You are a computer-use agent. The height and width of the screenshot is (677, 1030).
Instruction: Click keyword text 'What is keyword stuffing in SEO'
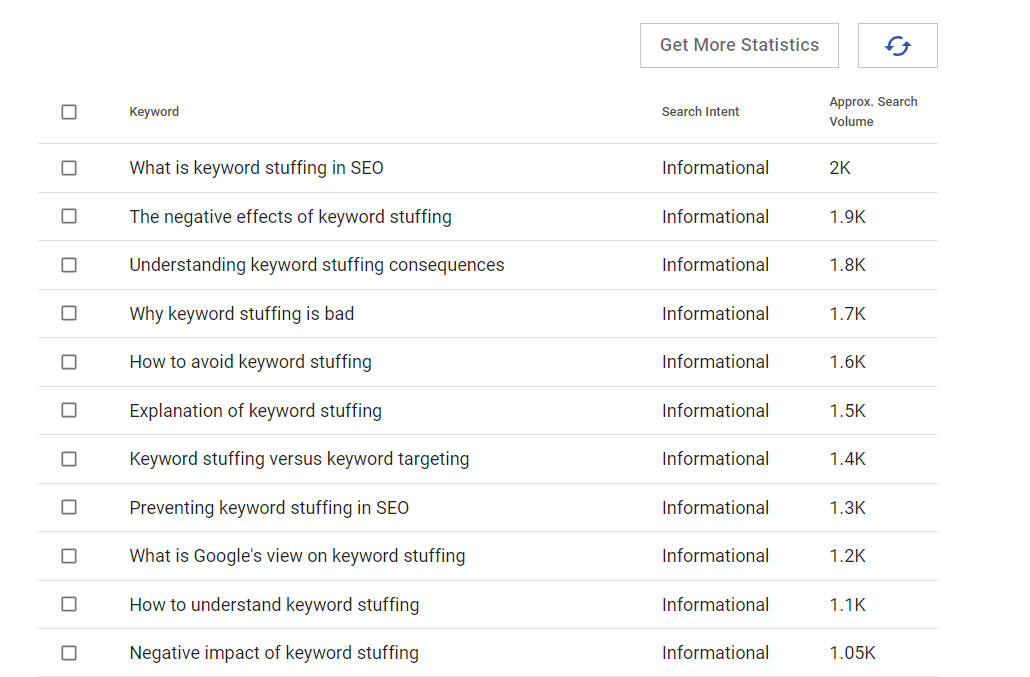coord(256,168)
